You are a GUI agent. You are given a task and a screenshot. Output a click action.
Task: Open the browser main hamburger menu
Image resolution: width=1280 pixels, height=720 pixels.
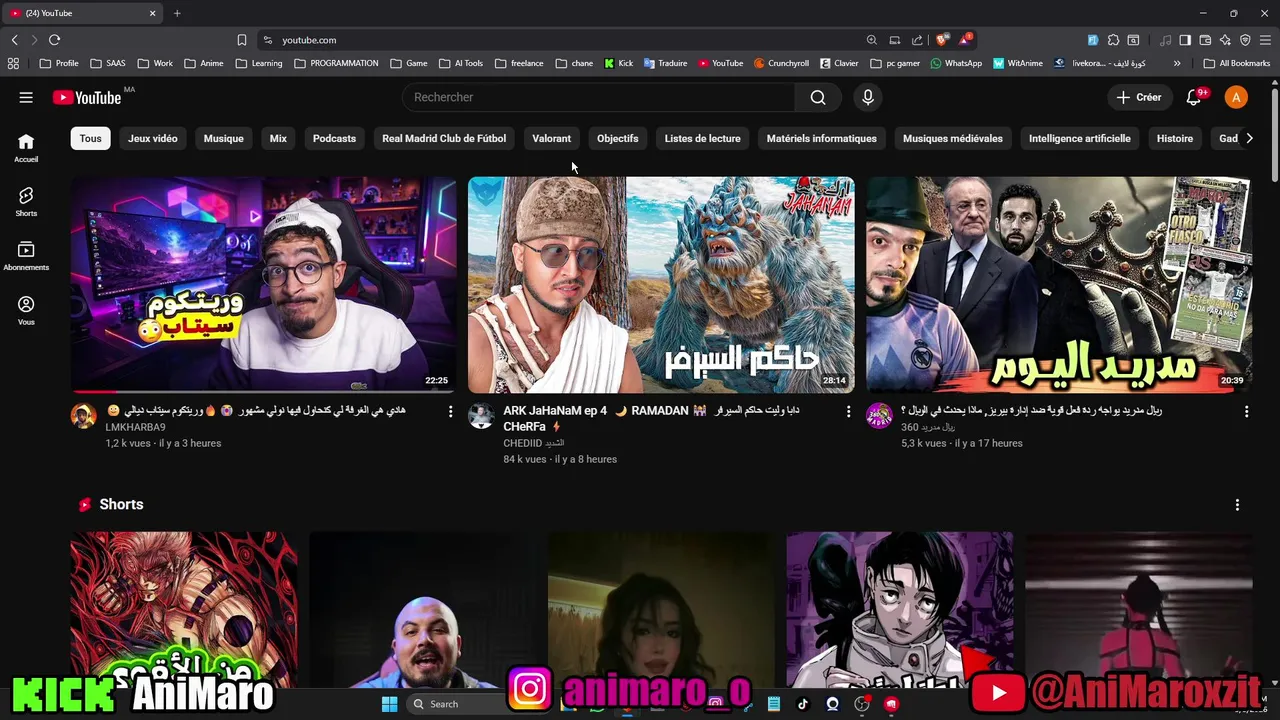[1266, 40]
